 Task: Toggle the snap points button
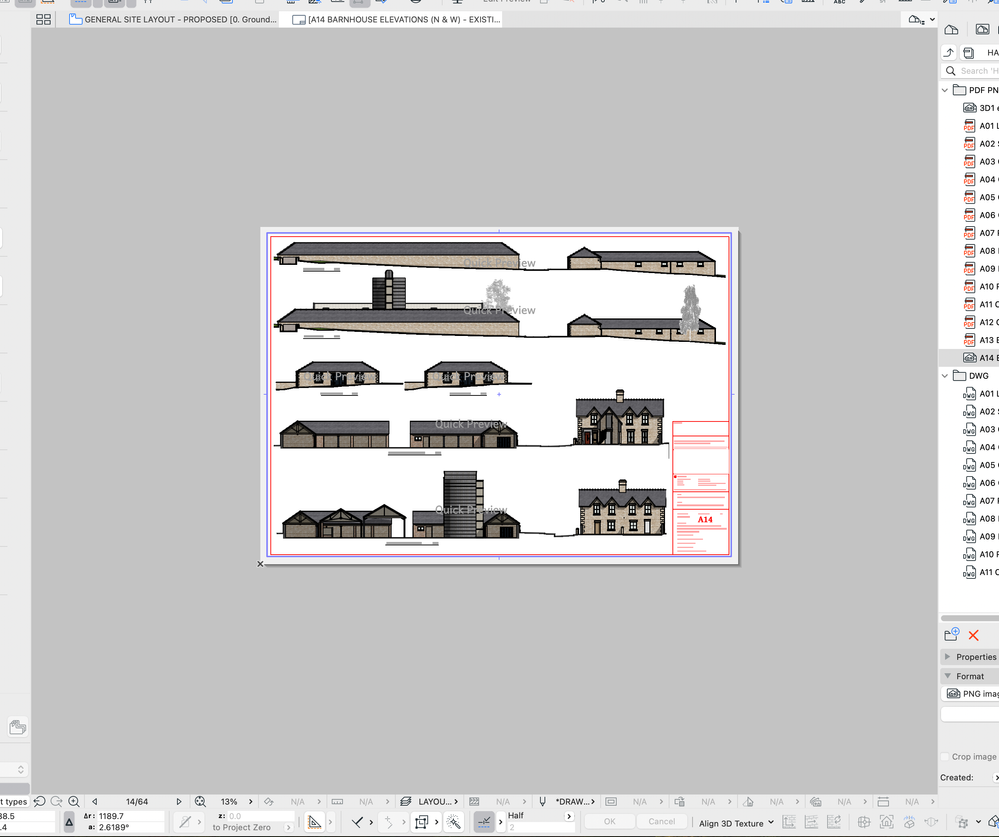click(484, 822)
